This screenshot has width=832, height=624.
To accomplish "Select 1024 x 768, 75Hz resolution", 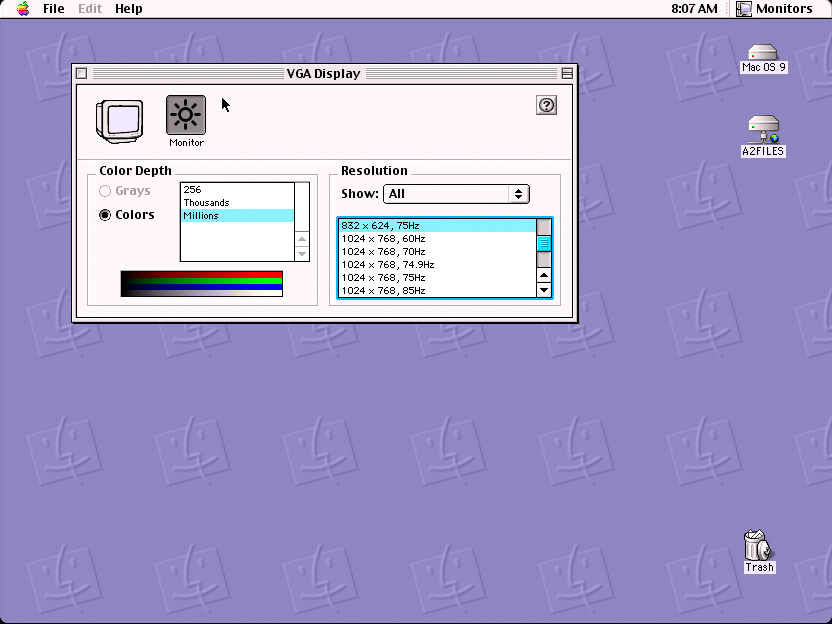I will [x=437, y=278].
